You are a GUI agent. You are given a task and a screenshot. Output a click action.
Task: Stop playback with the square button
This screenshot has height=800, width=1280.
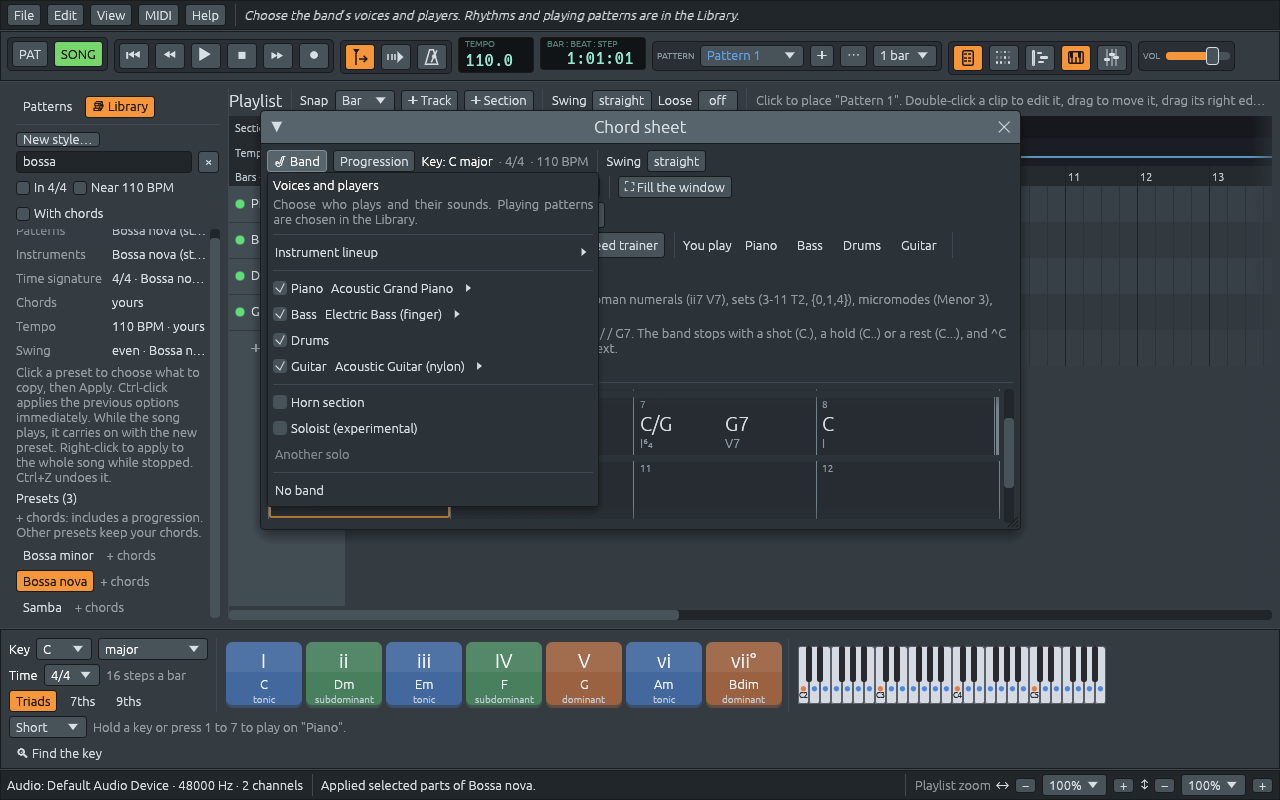point(241,55)
